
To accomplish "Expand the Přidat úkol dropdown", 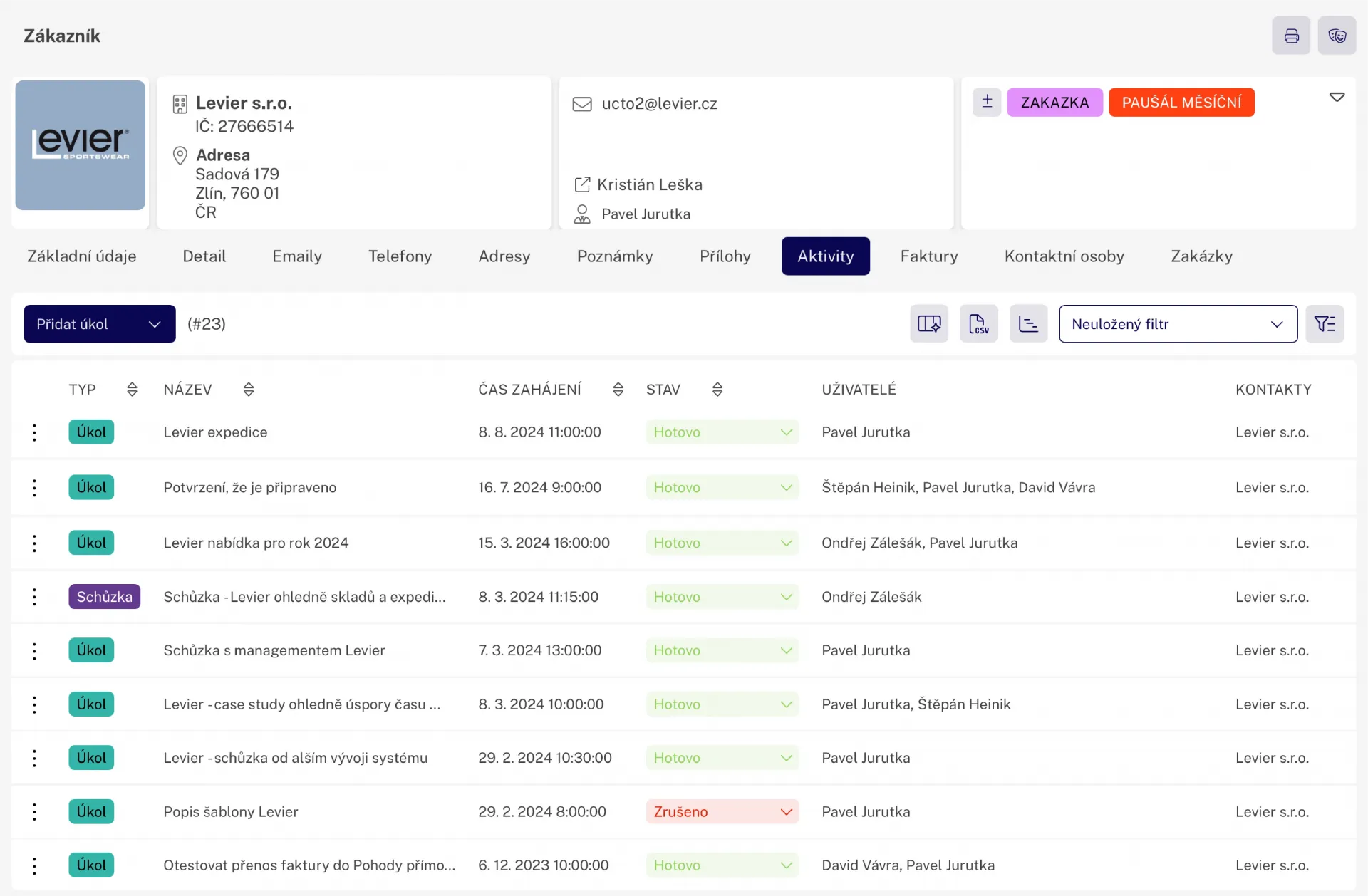I will (155, 324).
